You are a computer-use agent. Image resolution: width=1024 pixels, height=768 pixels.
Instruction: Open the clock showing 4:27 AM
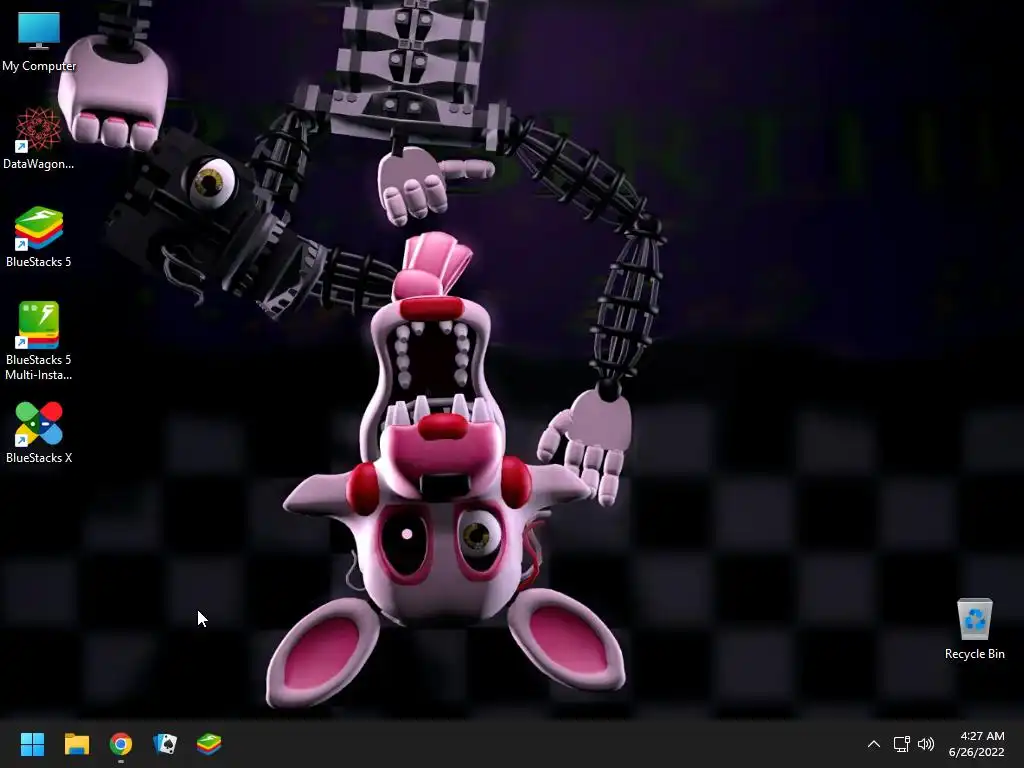point(982,736)
